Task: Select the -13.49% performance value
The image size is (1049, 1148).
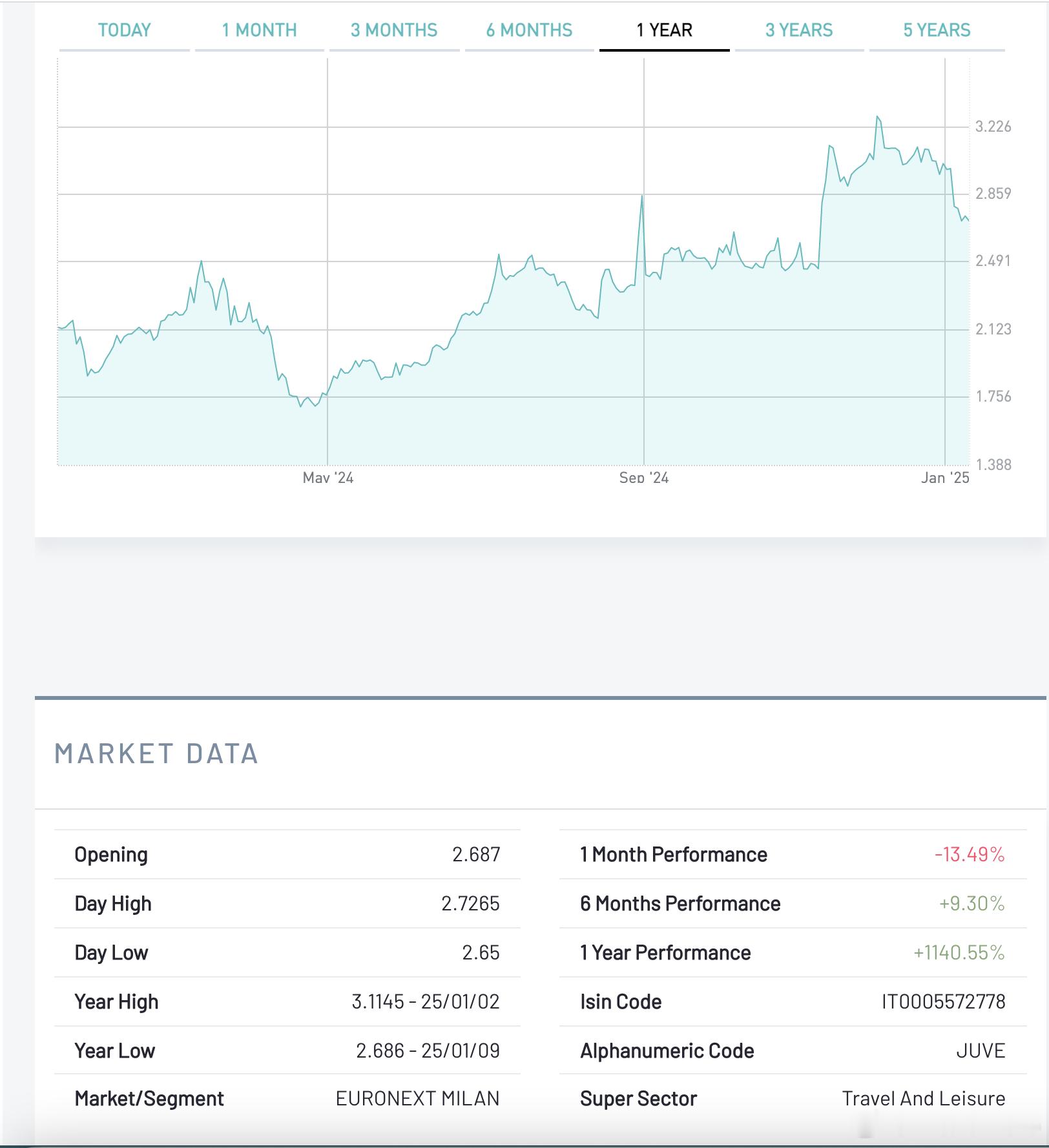Action: pyautogui.click(x=970, y=854)
